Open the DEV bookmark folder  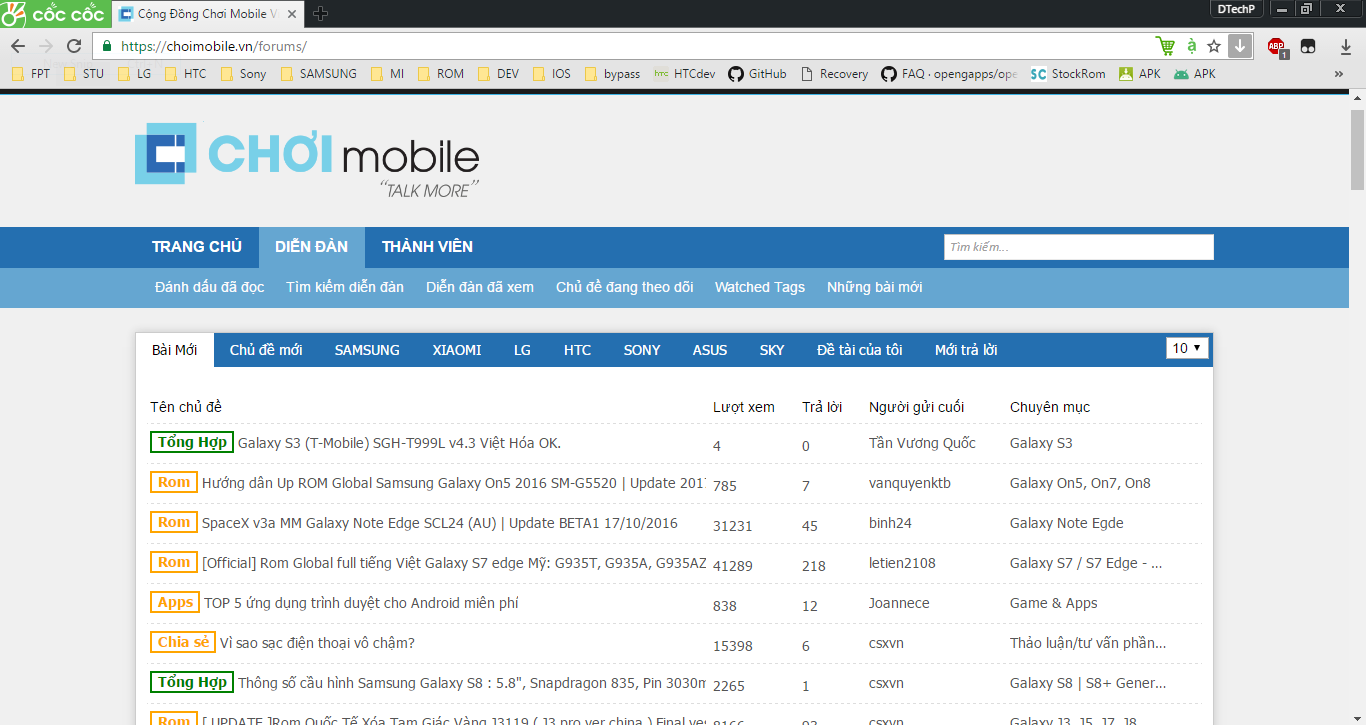pyautogui.click(x=498, y=74)
